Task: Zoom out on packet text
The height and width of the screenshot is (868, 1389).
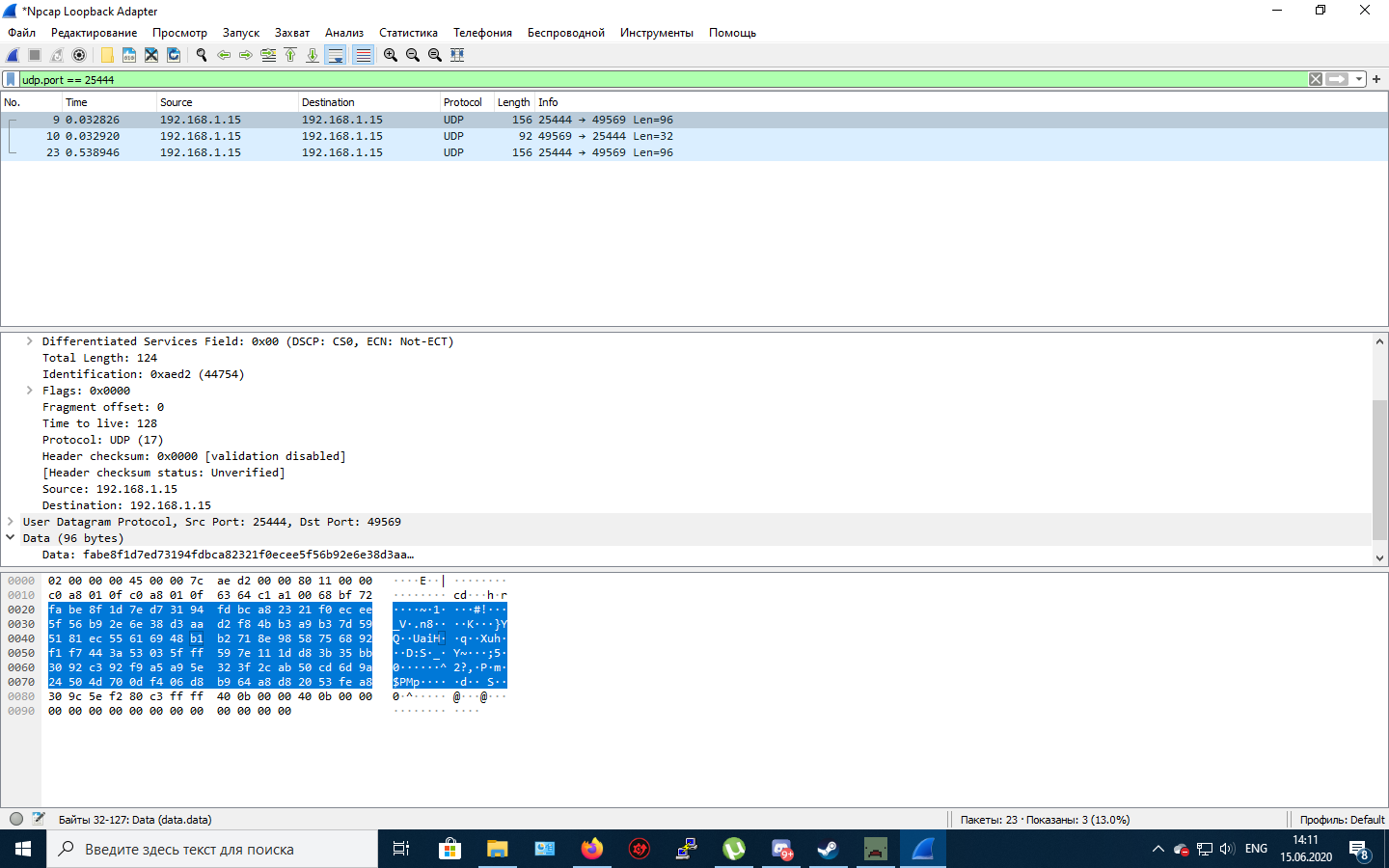Action: pyautogui.click(x=413, y=55)
